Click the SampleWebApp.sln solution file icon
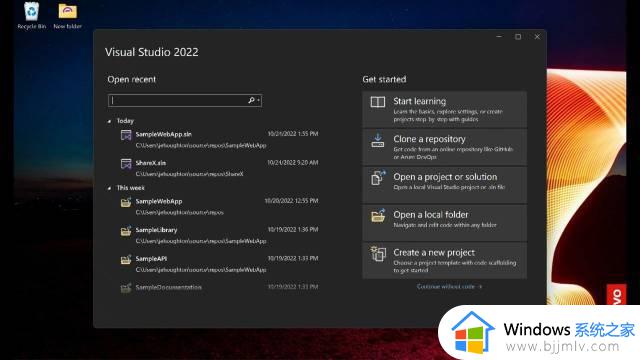The width and height of the screenshot is (640, 360). coord(126,135)
